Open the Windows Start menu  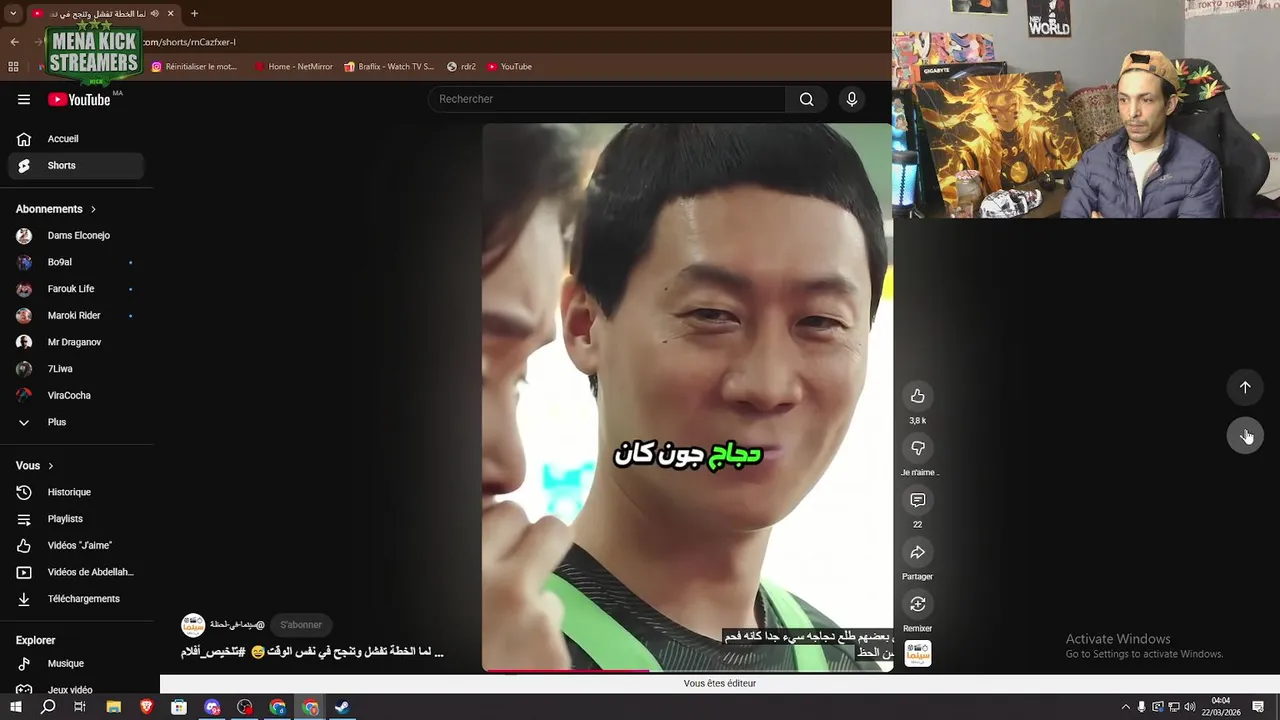15,707
